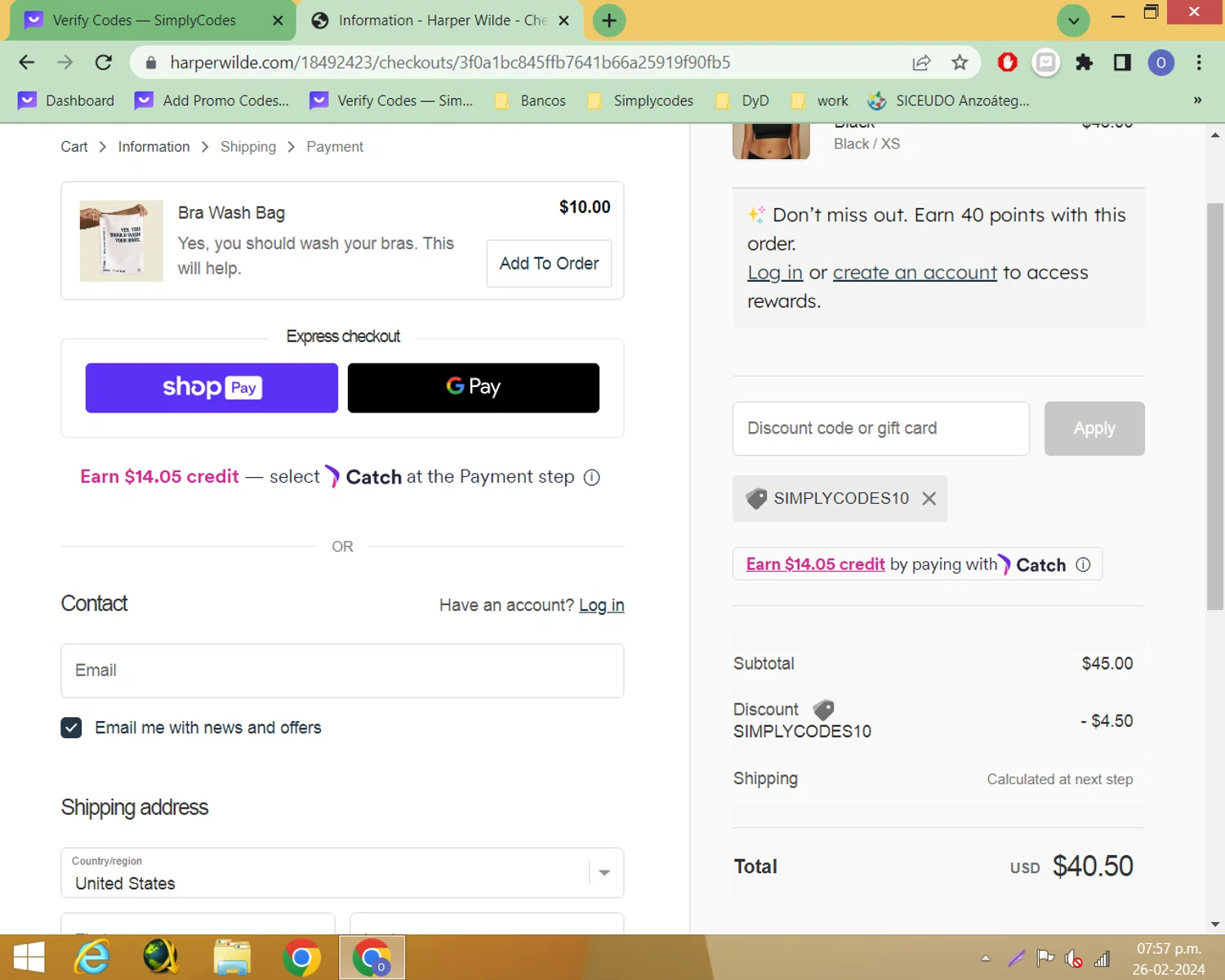Go back with the browser back arrow
The image size is (1225, 980).
click(x=27, y=62)
